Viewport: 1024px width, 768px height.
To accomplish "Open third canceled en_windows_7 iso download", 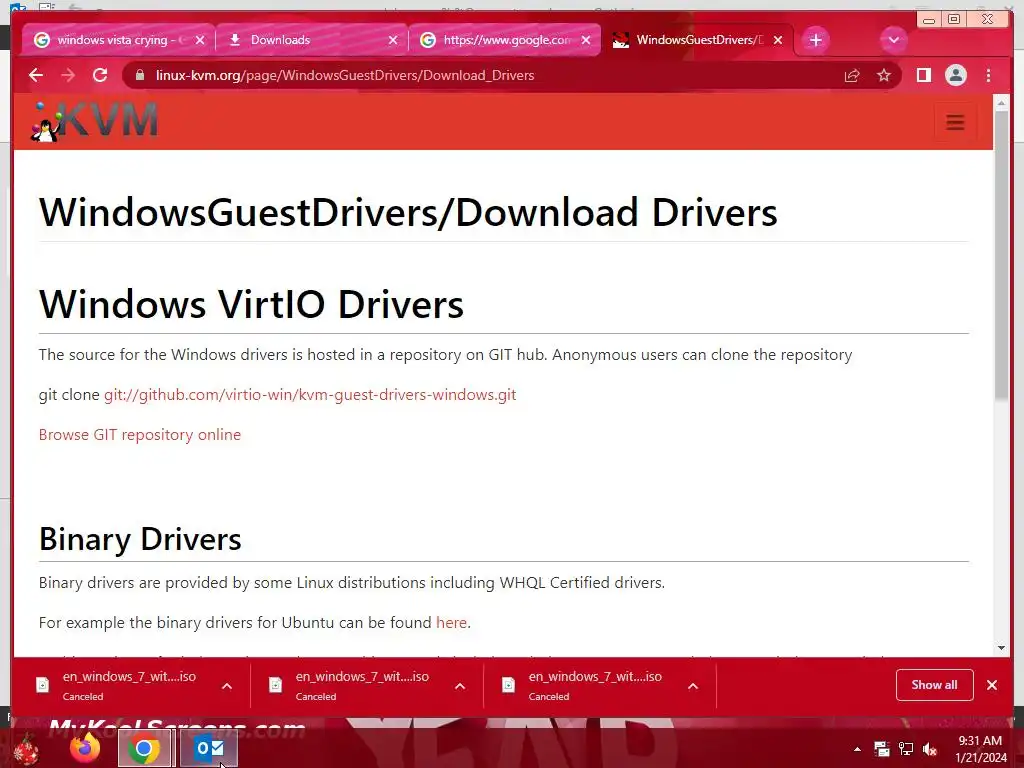I will click(x=584, y=685).
